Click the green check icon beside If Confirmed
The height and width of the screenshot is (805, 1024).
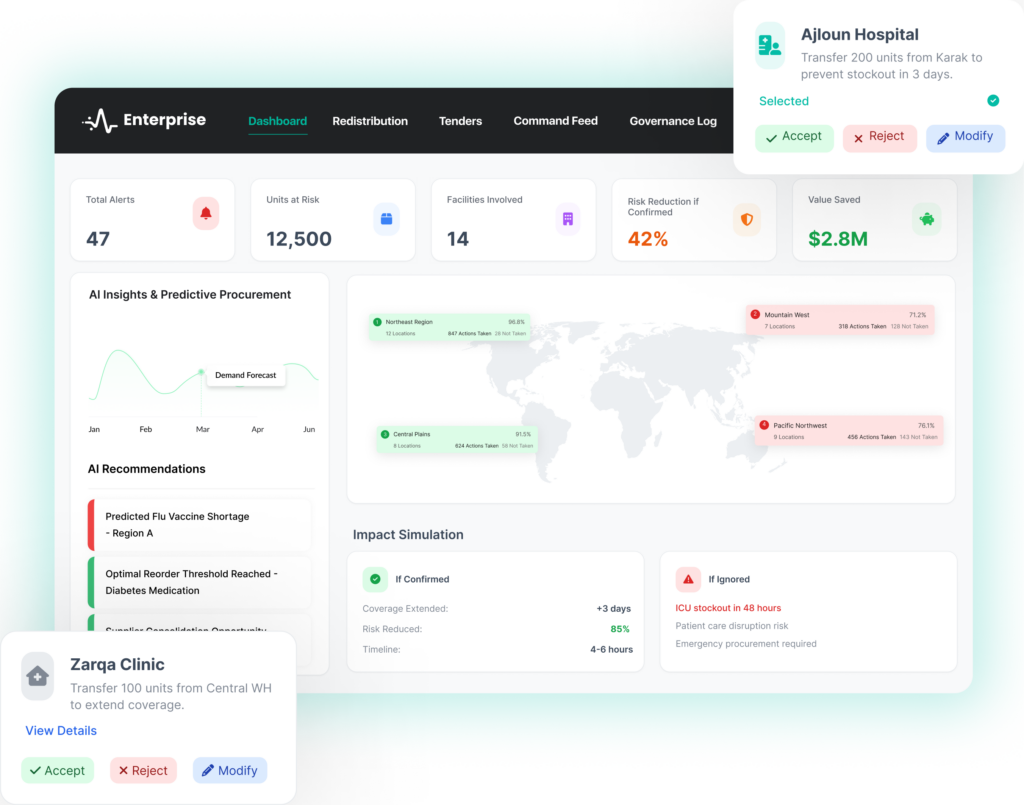coord(375,579)
